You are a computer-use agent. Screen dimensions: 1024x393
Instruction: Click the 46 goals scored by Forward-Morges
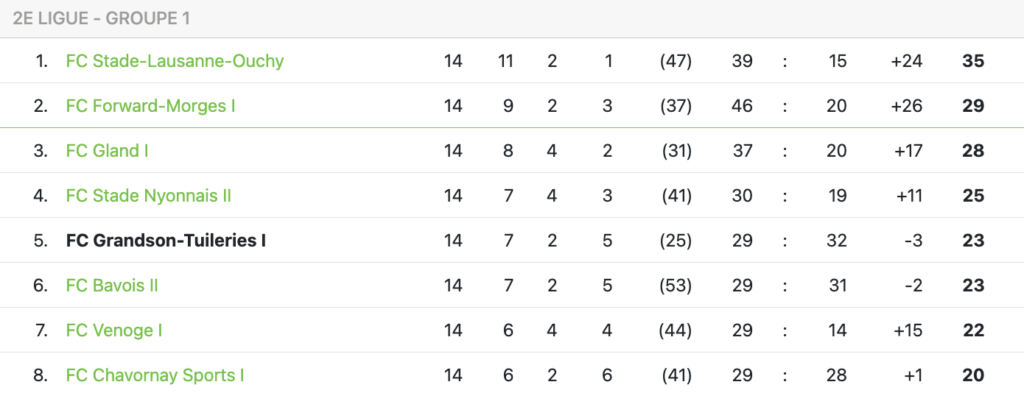point(742,106)
